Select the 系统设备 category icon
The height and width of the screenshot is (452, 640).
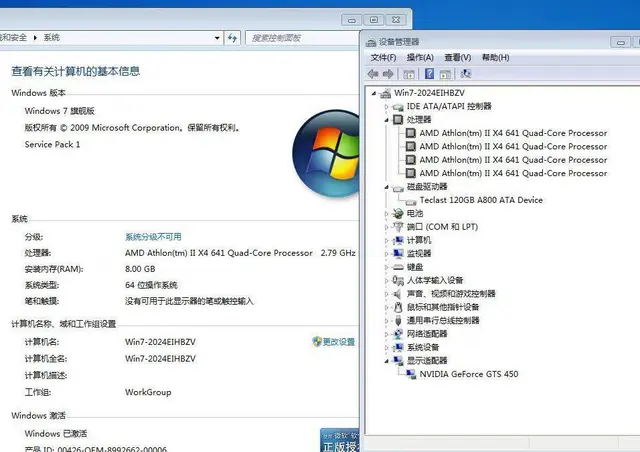pyautogui.click(x=398, y=347)
